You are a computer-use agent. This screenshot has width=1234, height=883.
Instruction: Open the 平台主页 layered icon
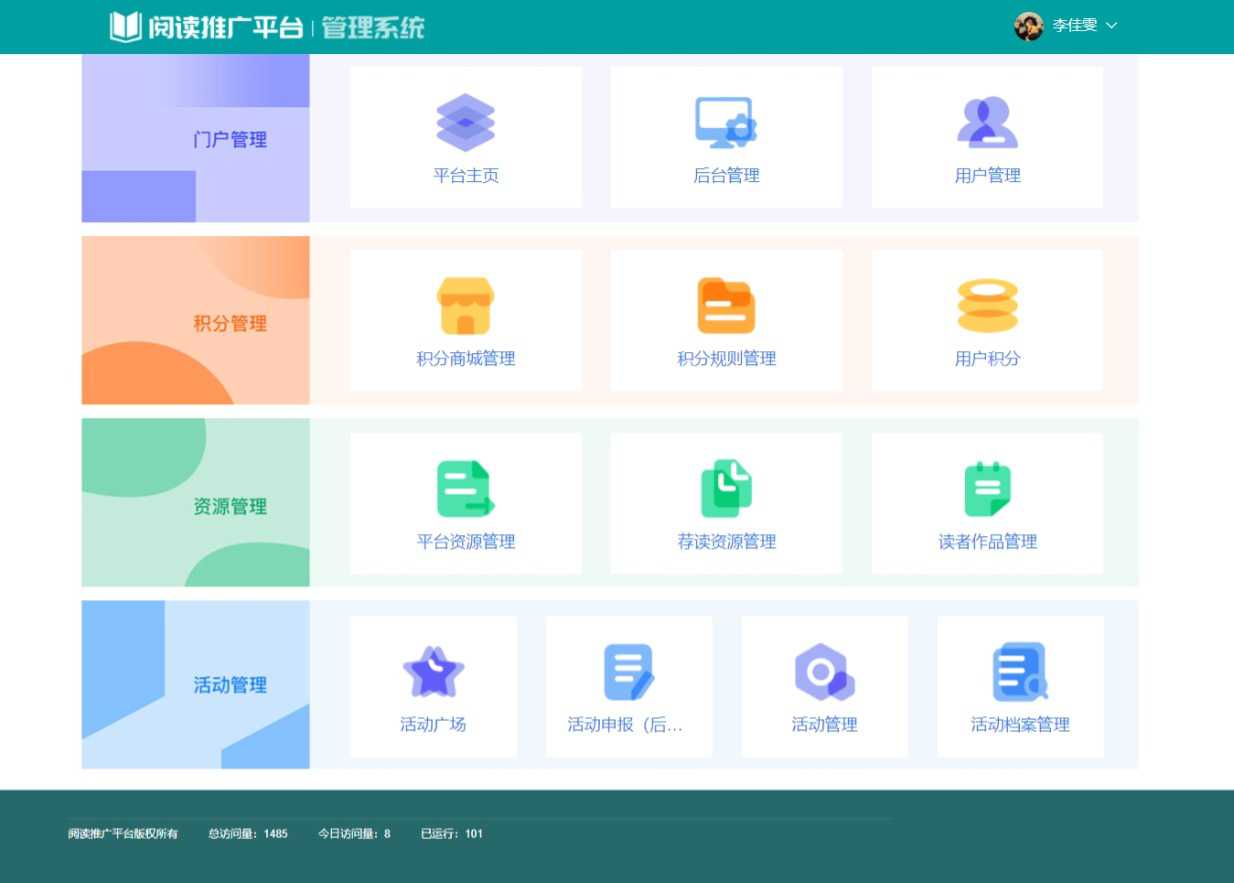pos(466,123)
